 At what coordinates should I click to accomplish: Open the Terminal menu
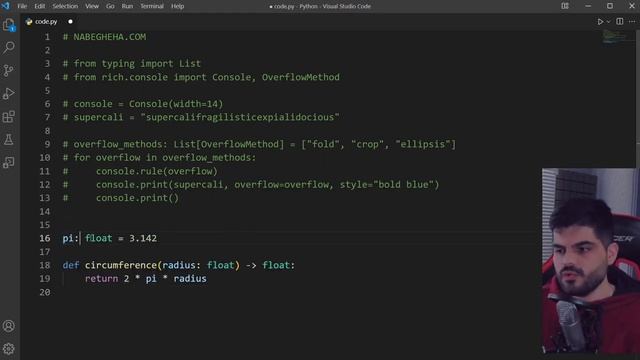(152, 6)
